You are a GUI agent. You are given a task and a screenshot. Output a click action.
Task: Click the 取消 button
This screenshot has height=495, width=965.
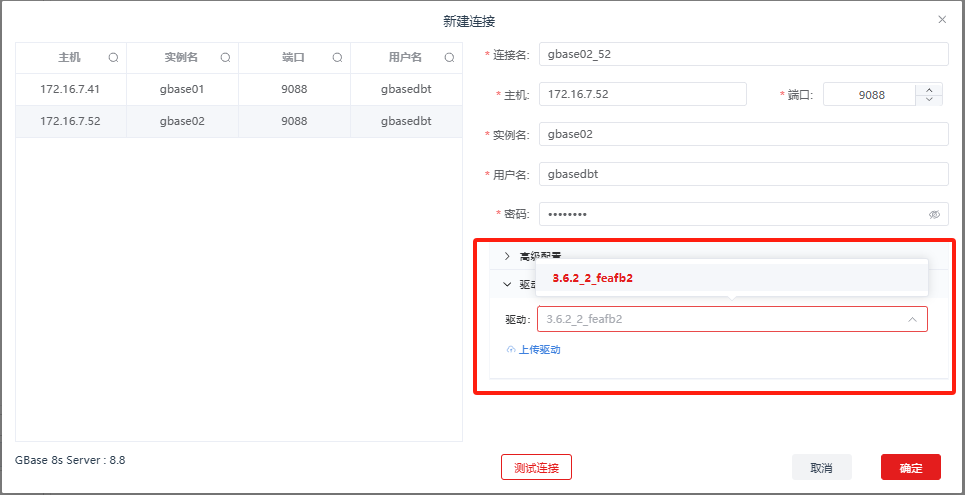pos(821,467)
